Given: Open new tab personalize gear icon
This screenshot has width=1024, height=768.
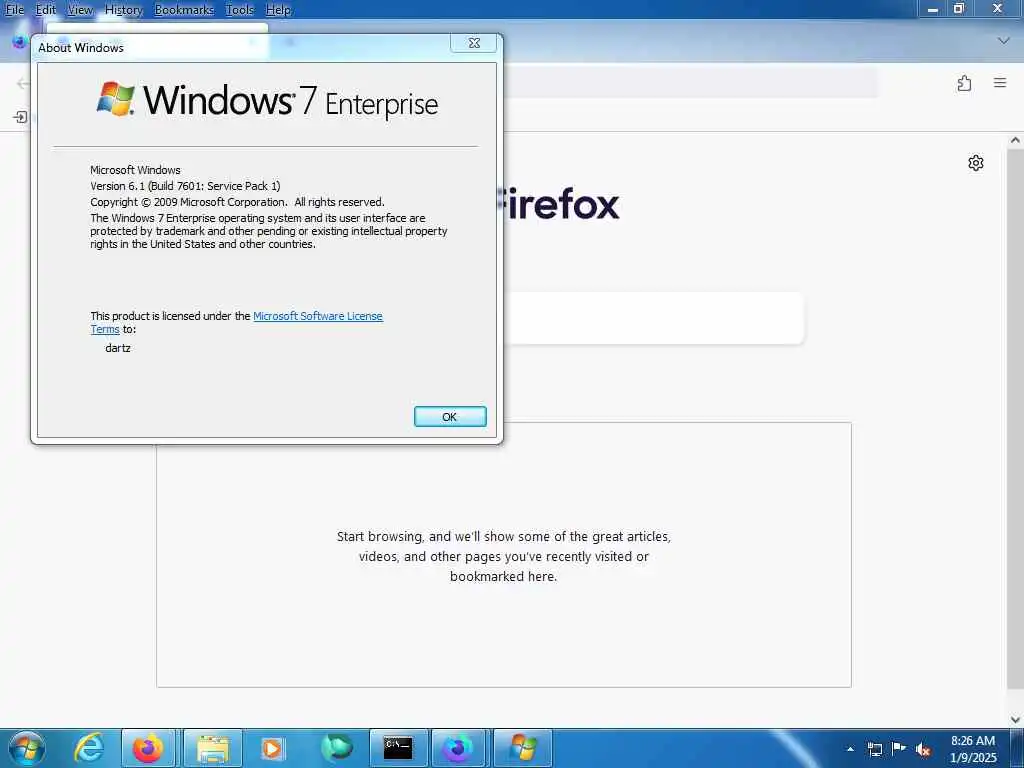Looking at the screenshot, I should 976,163.
